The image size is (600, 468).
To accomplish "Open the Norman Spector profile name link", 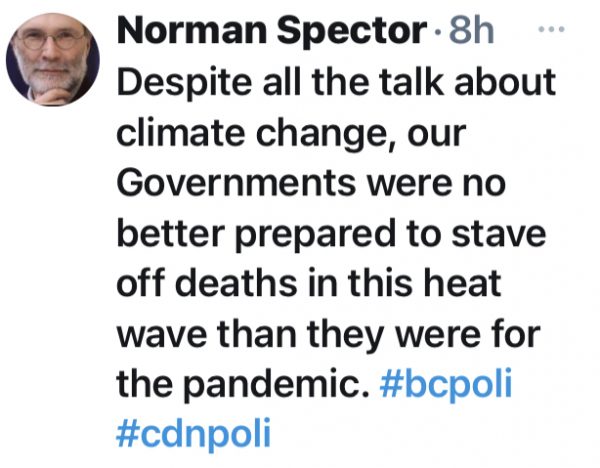I will pyautogui.click(x=270, y=34).
